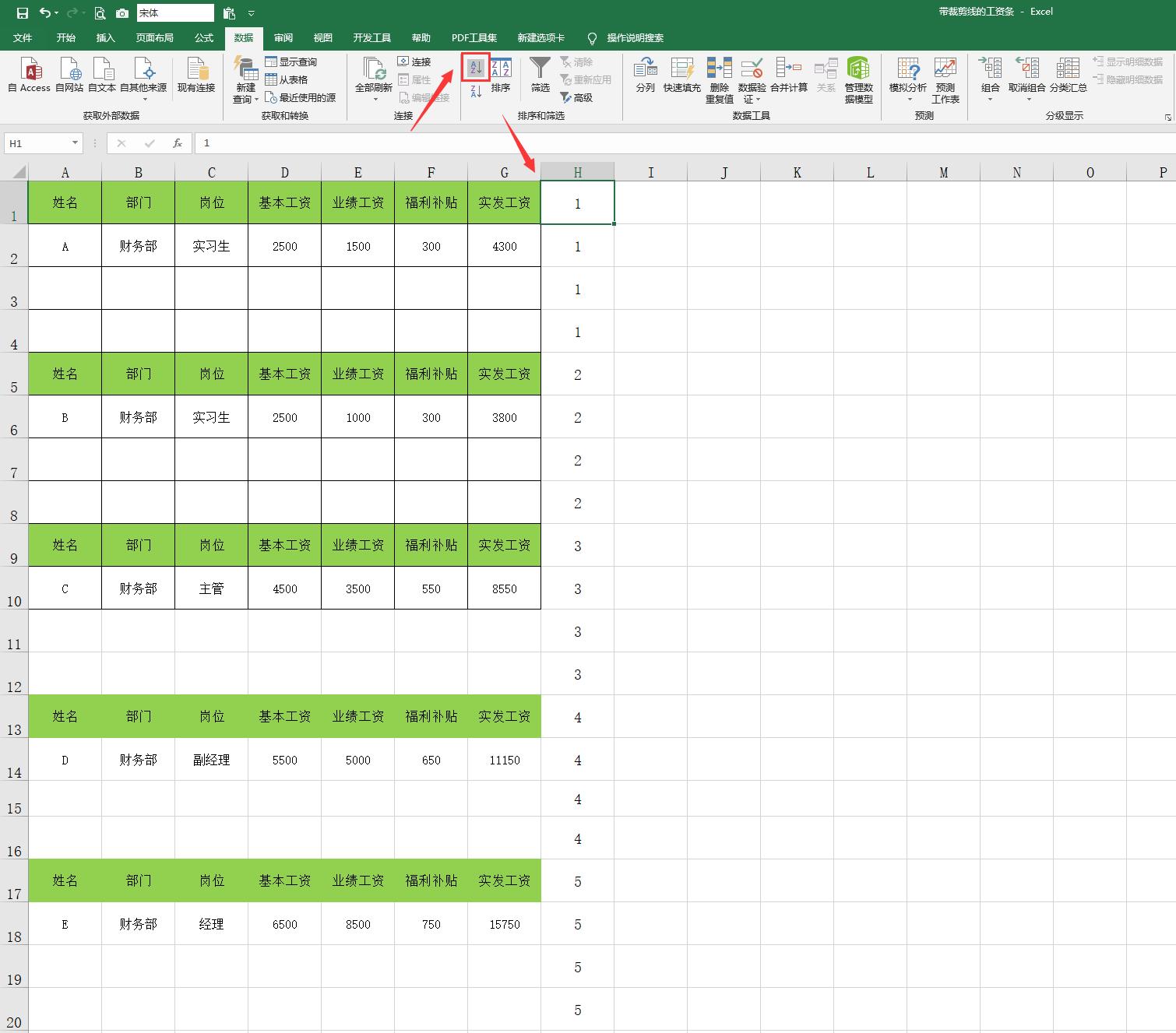The height and width of the screenshot is (1033, 1176).
Task: Switch to the View tab (视图)
Action: (322, 37)
